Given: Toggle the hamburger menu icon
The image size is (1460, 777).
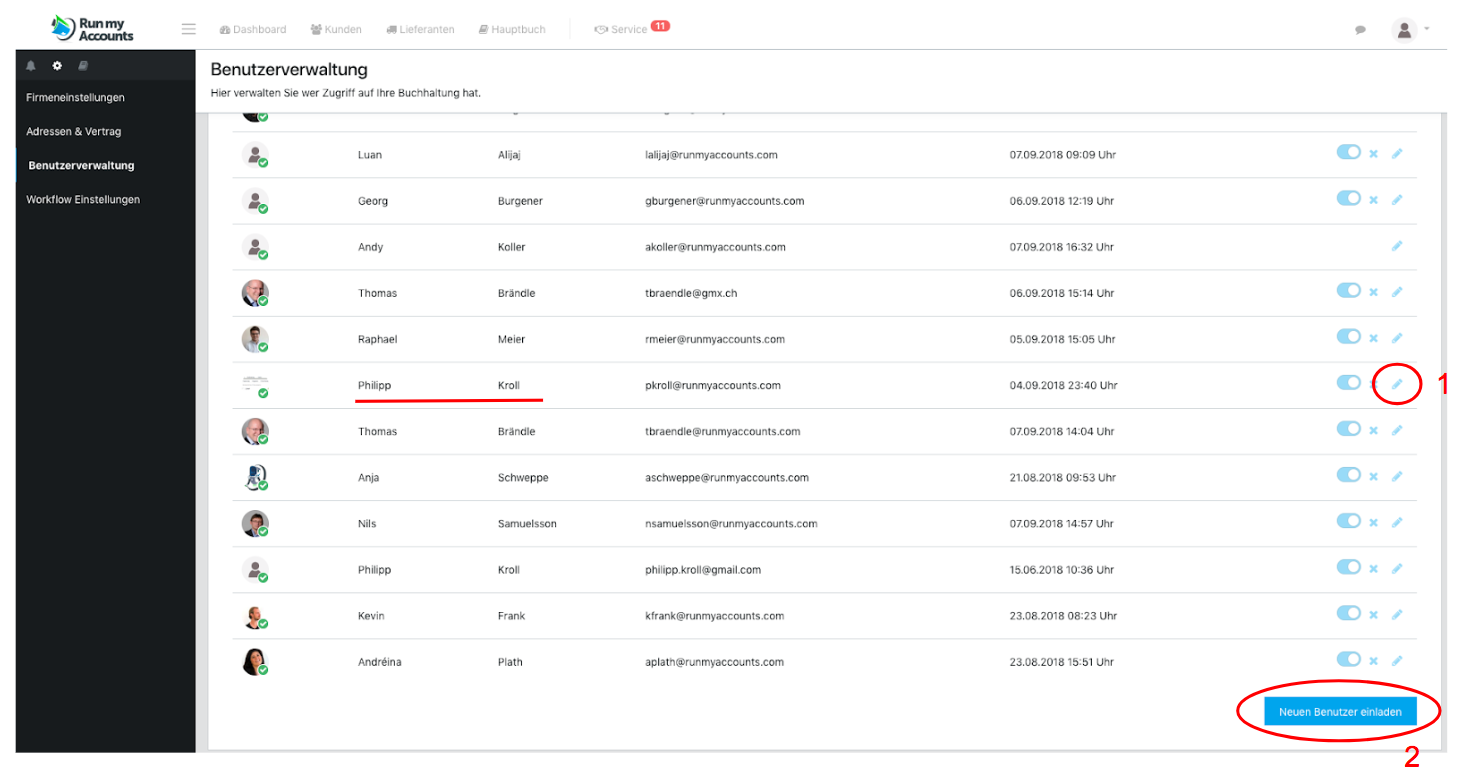Looking at the screenshot, I should point(188,29).
